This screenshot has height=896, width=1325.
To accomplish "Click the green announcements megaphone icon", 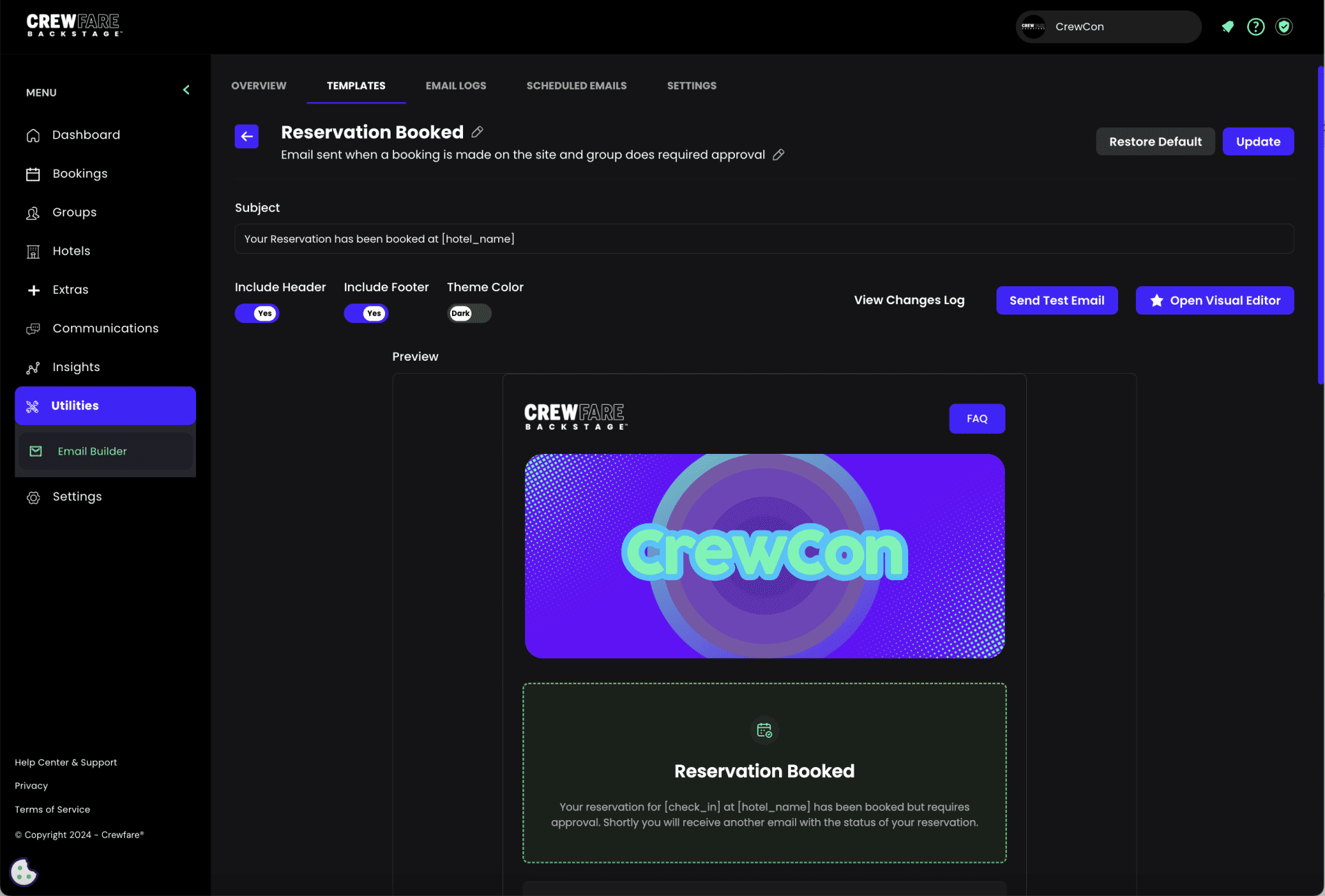I will tap(1228, 27).
